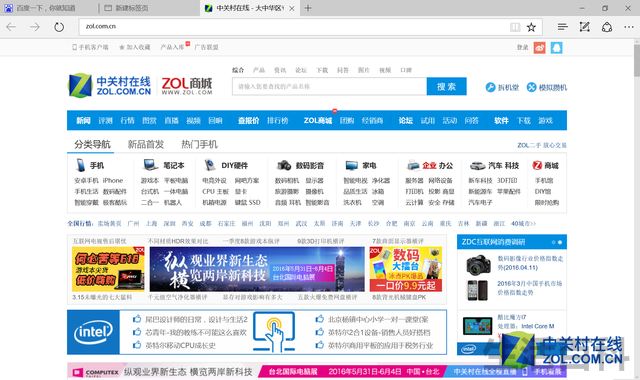Click the 手机 category phone icon

pos(80,165)
